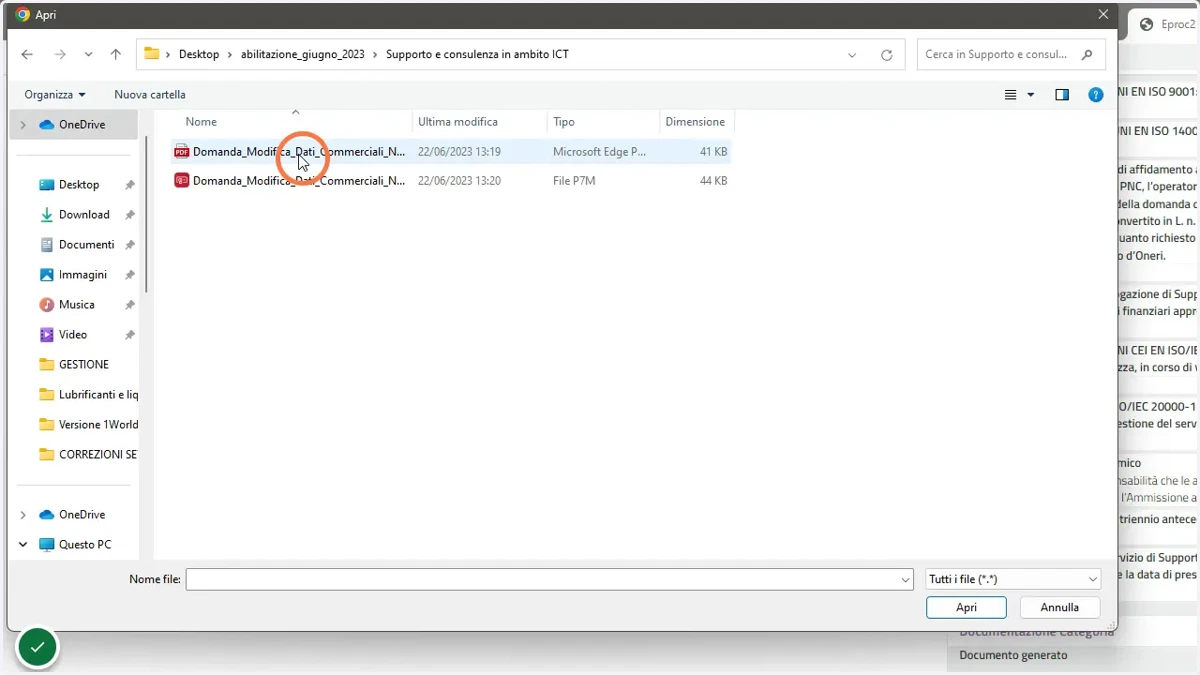1200x675 pixels.
Task: Click the search magnifier icon
Action: click(1089, 54)
